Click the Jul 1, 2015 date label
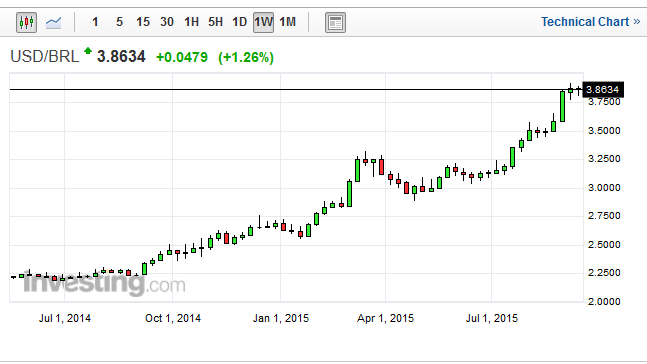 (492, 318)
